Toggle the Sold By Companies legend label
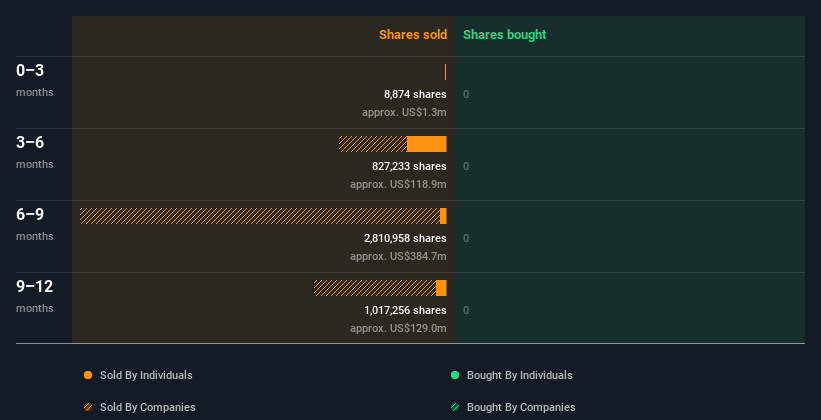The width and height of the screenshot is (821, 420). (148, 407)
